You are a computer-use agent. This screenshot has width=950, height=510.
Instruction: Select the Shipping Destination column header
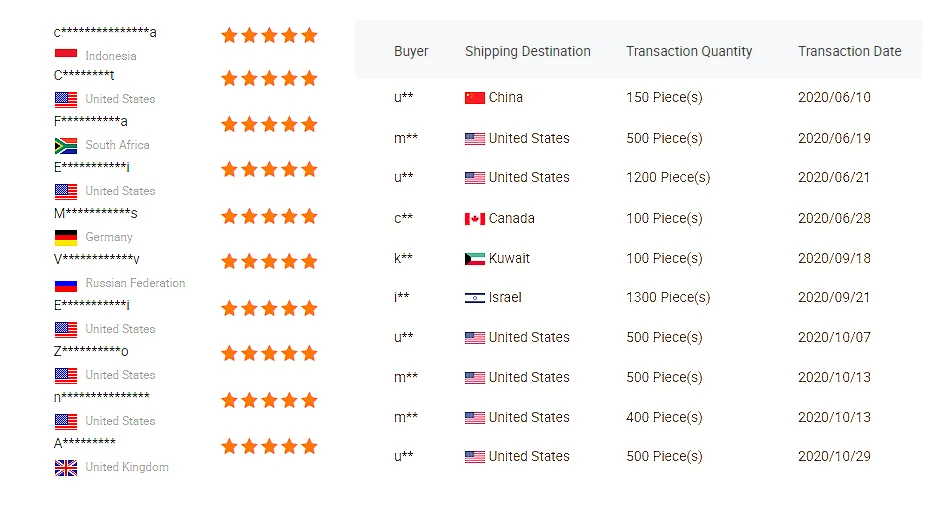pos(528,51)
